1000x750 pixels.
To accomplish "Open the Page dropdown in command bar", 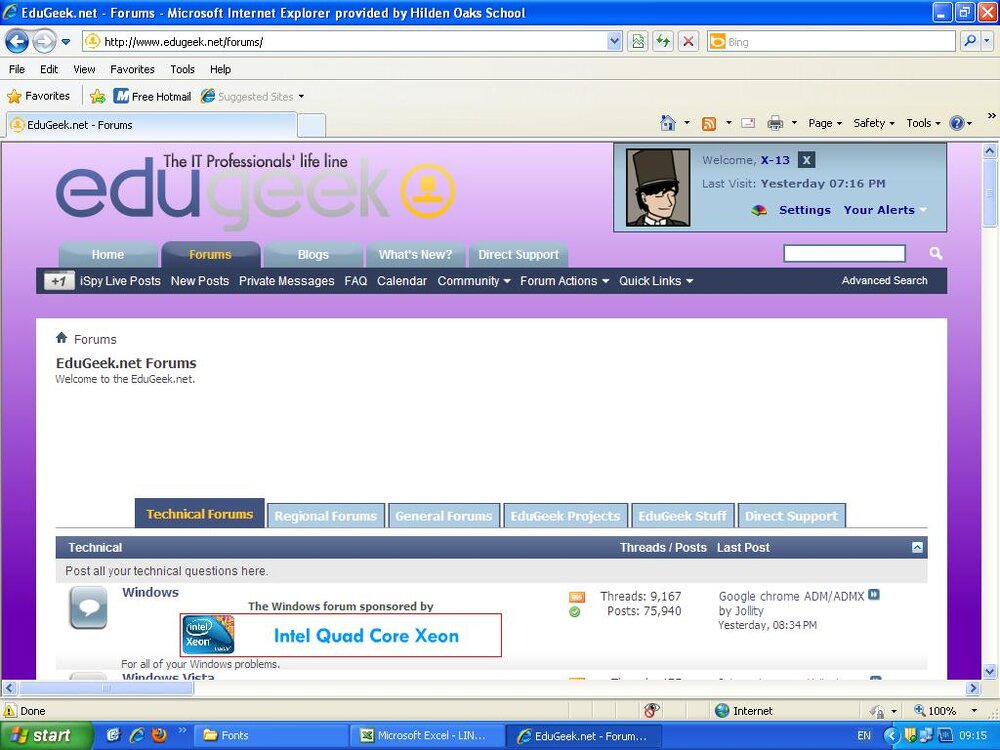I will coord(825,123).
